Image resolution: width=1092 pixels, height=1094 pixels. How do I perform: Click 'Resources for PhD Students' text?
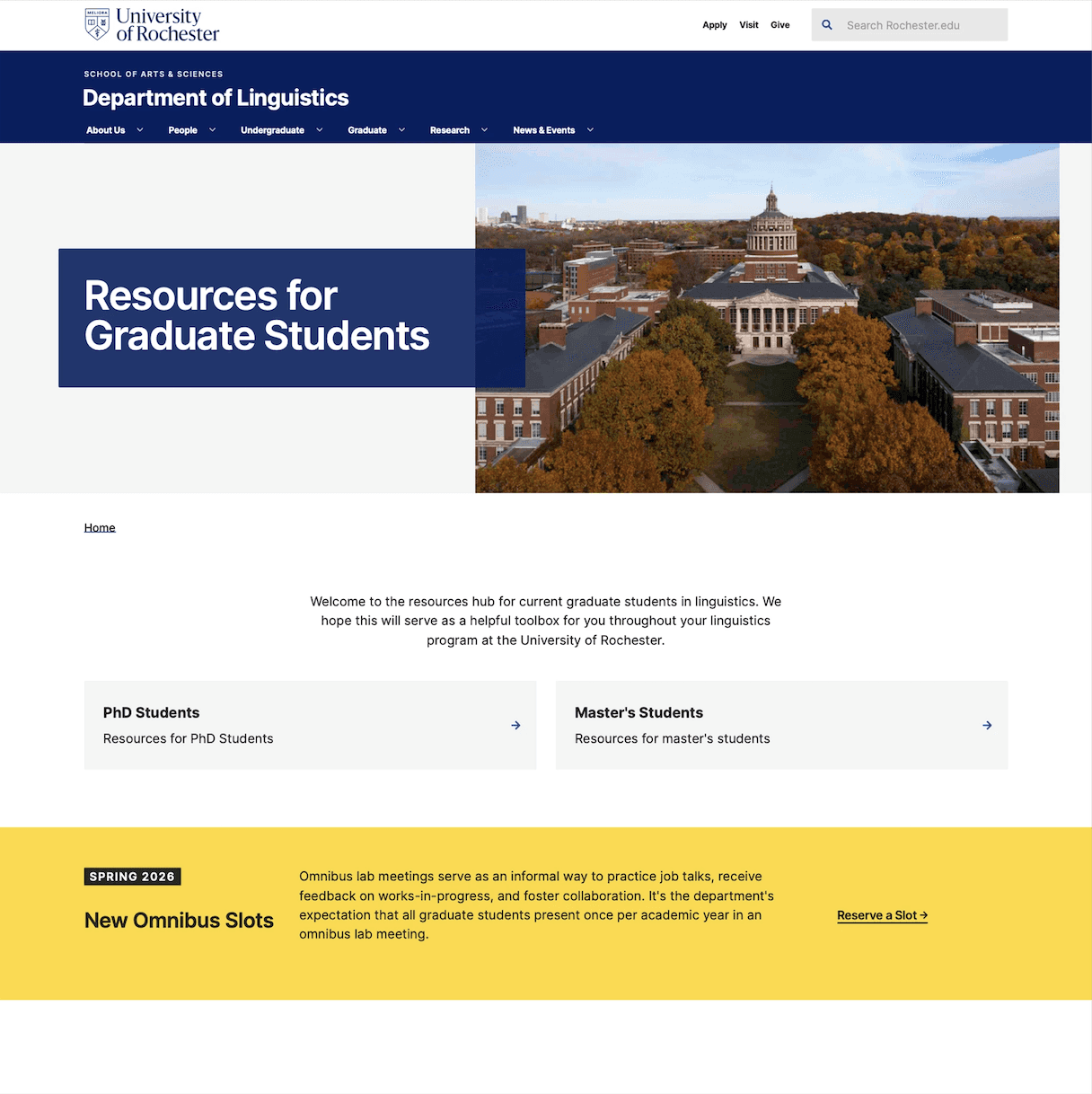[189, 738]
